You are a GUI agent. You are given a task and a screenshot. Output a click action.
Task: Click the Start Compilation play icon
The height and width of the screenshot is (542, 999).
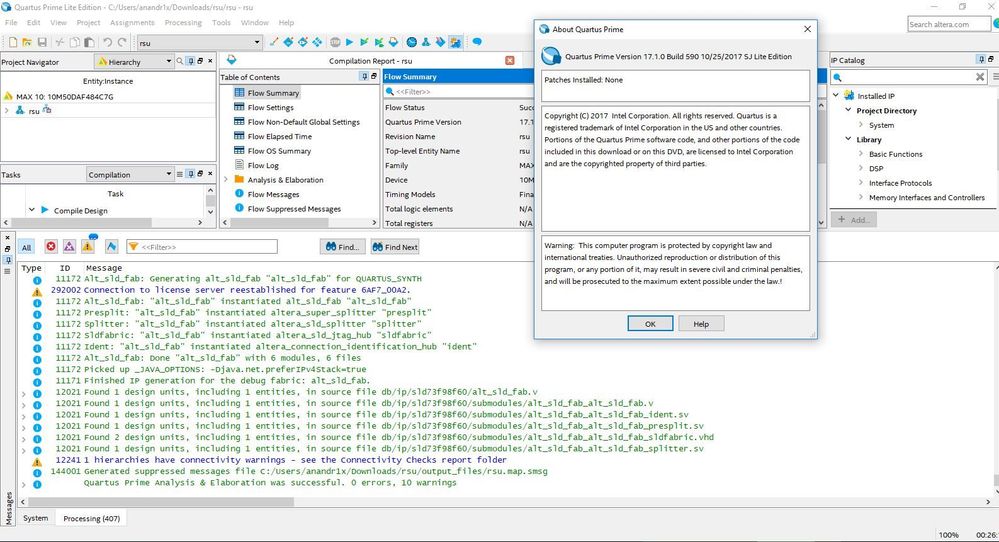(x=349, y=42)
